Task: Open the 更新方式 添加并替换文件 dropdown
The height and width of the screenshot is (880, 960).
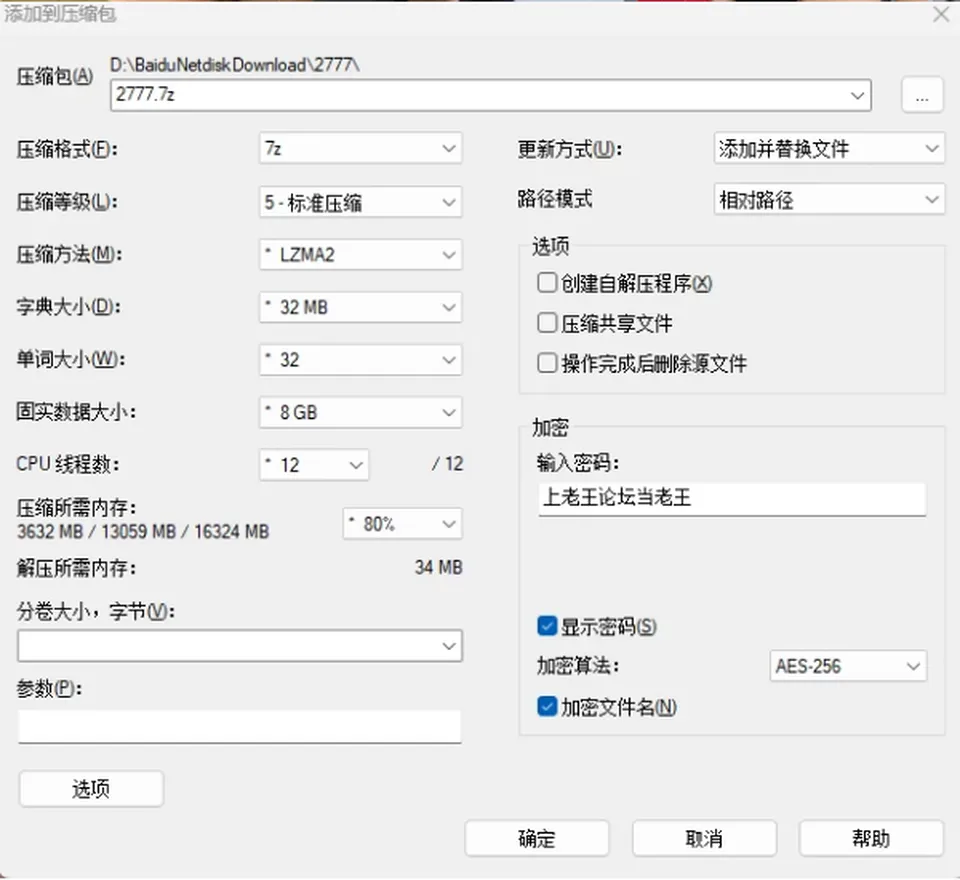Action: pos(829,148)
